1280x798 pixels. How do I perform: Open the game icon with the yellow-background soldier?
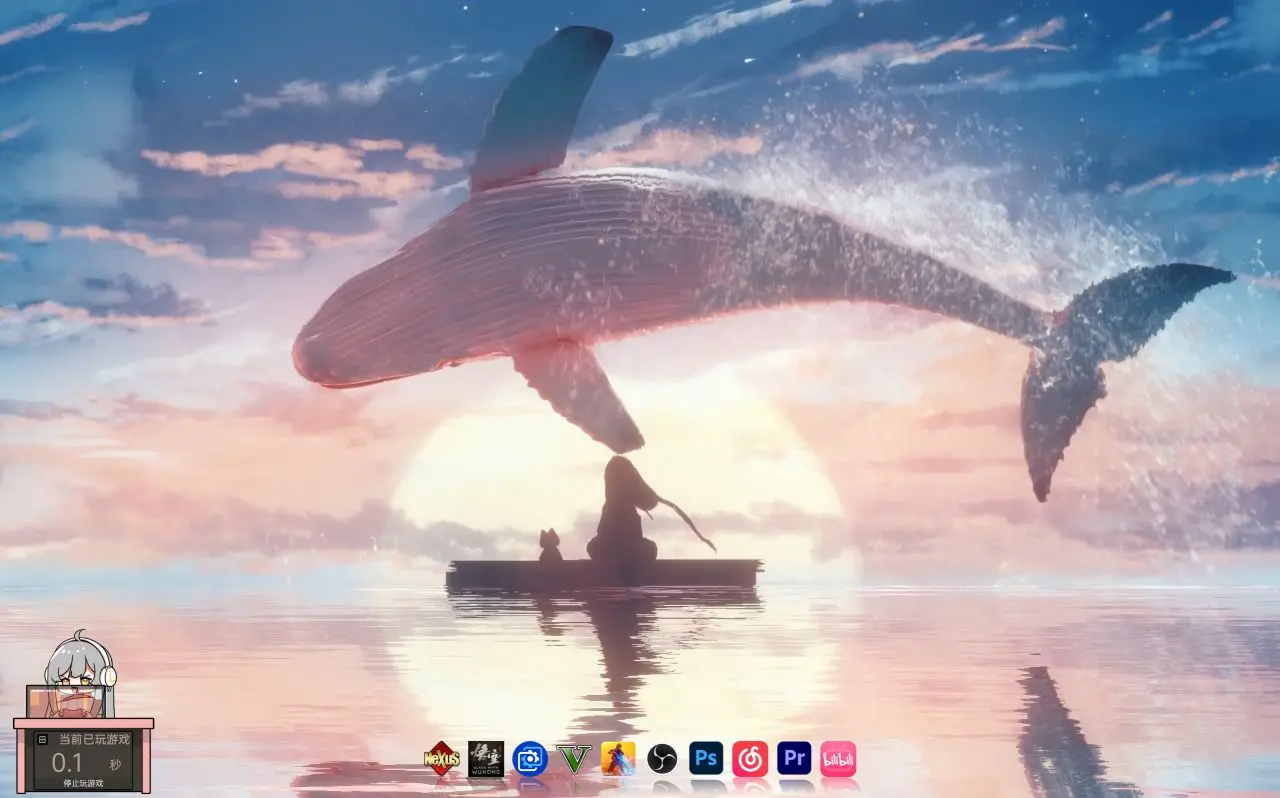[618, 758]
